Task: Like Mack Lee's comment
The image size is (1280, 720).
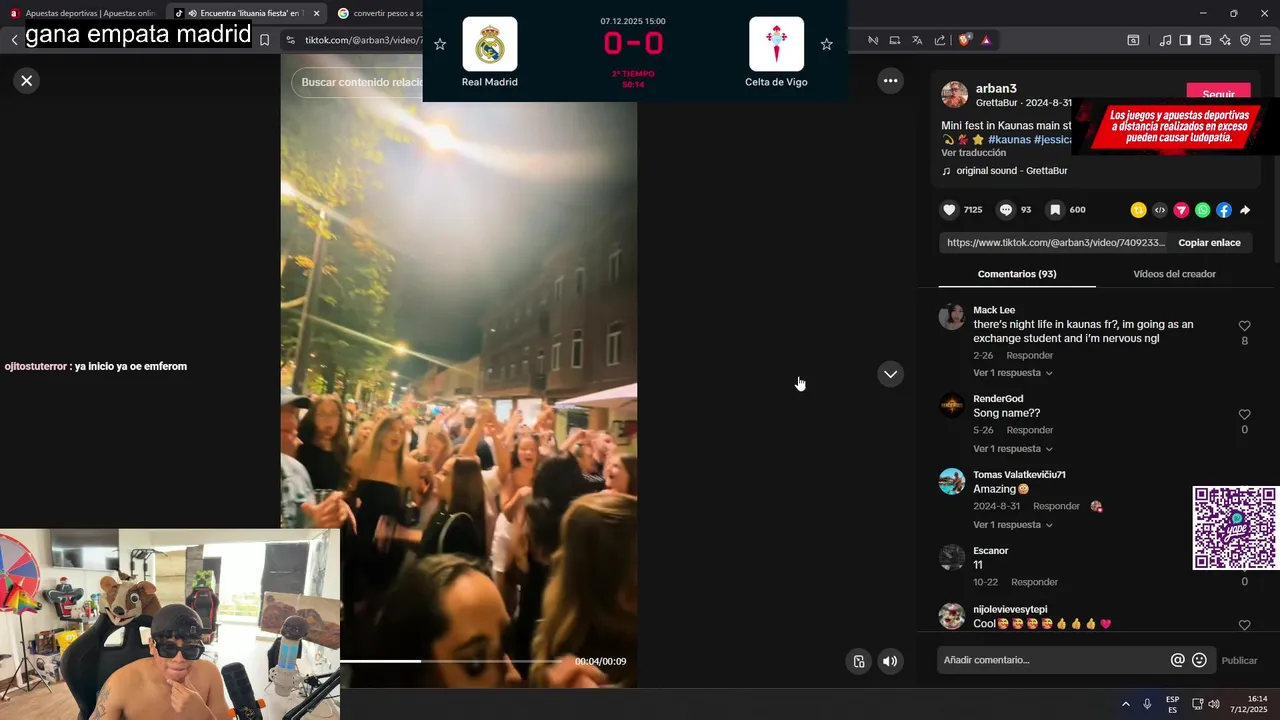Action: pos(1244,326)
